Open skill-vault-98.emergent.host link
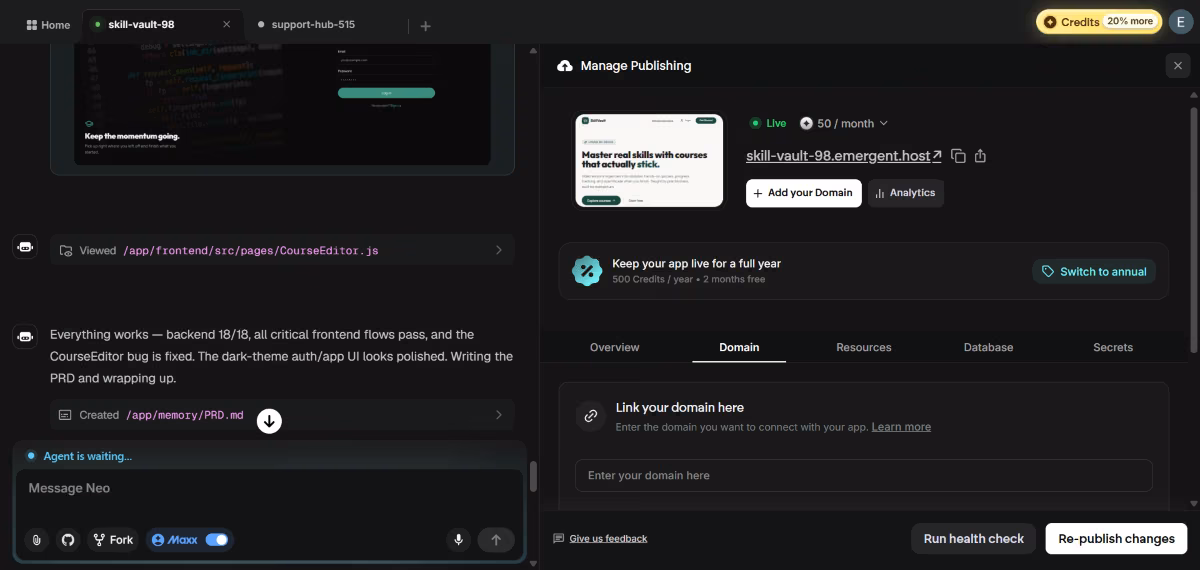1200x570 pixels. pyautogui.click(x=844, y=156)
